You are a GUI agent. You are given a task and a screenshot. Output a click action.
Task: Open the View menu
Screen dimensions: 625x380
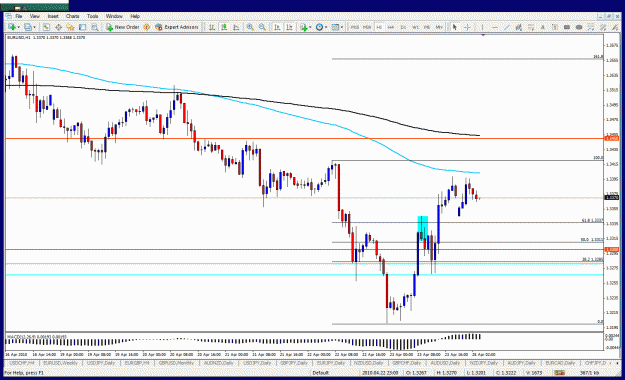[x=35, y=16]
